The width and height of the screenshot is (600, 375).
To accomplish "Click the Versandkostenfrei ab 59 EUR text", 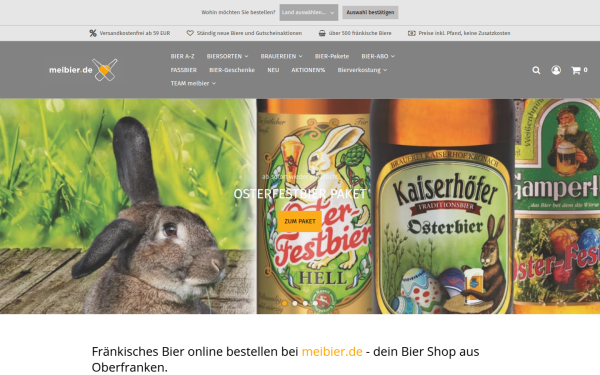I will [x=135, y=33].
